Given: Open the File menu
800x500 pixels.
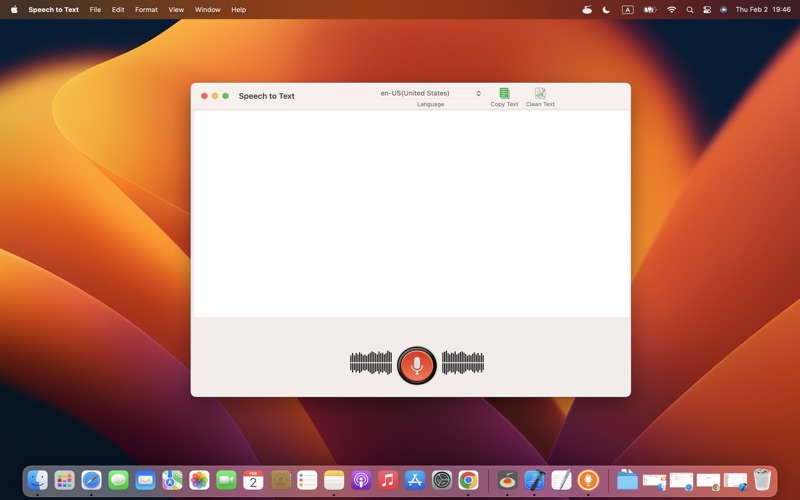Looking at the screenshot, I should coord(95,10).
